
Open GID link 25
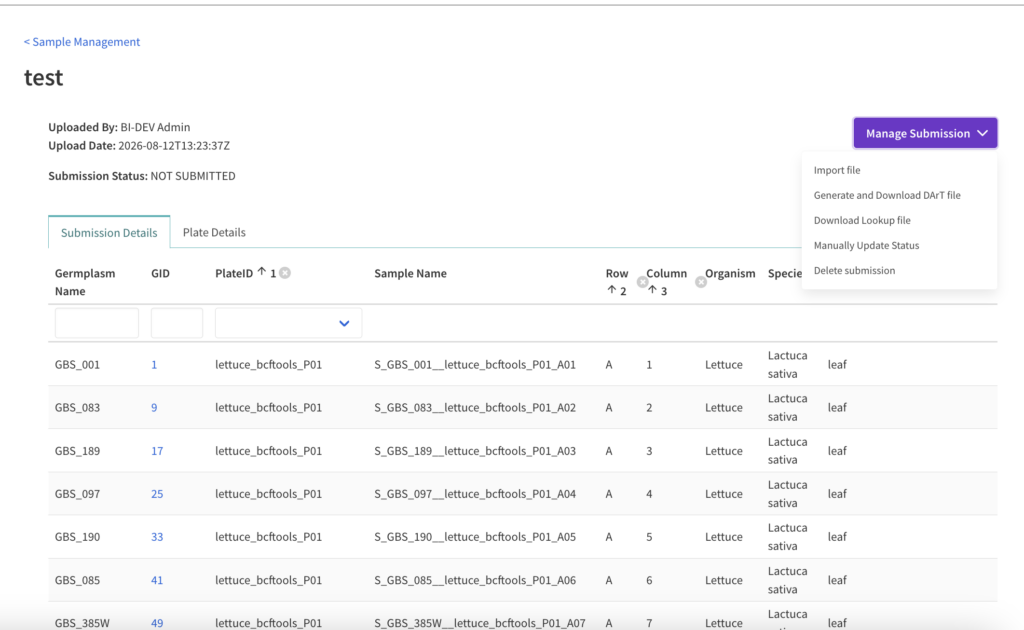(x=157, y=494)
